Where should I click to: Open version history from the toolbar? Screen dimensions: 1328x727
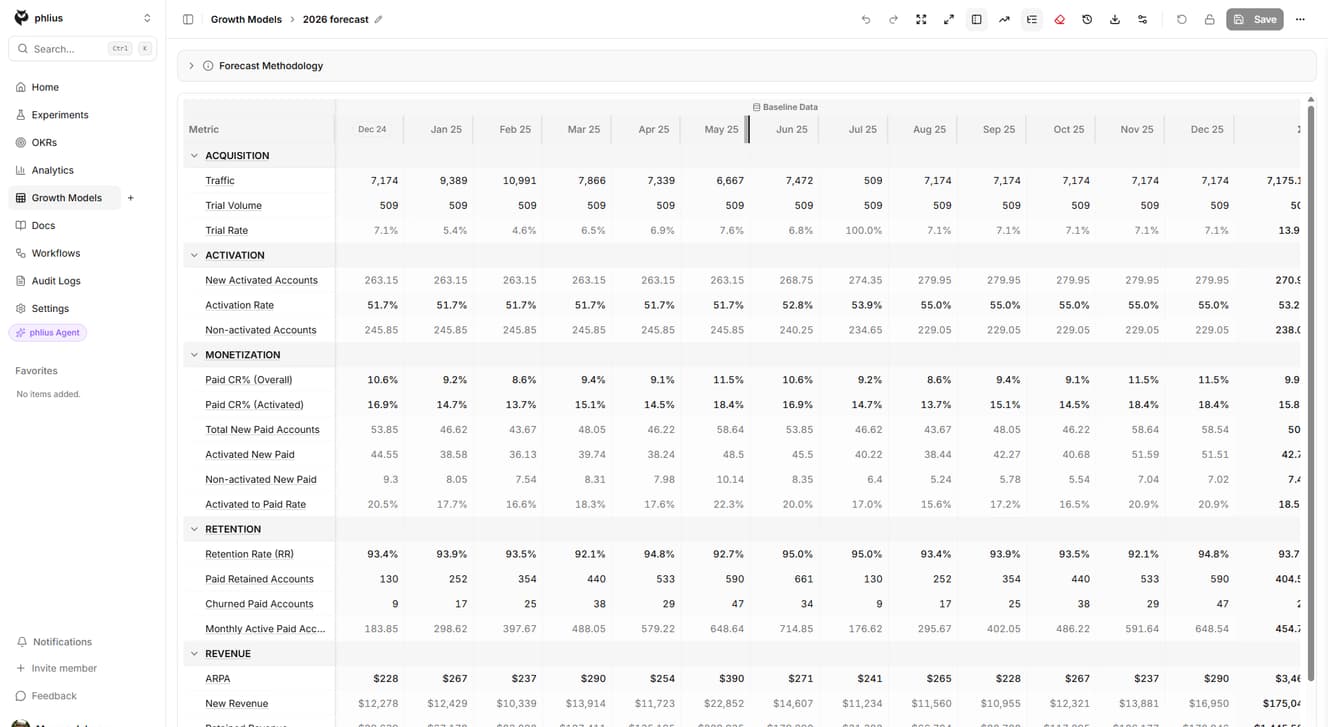1087,19
